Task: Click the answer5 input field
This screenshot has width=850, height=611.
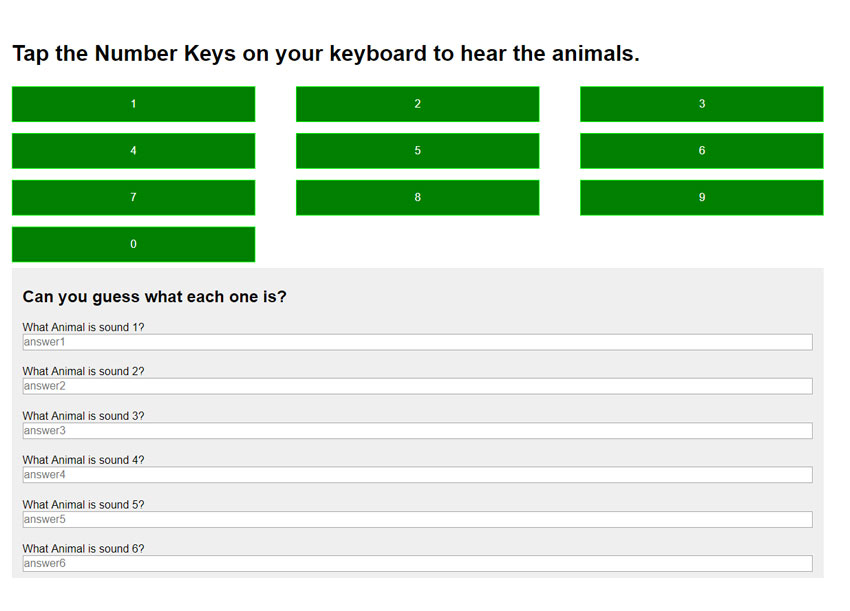Action: pyautogui.click(x=417, y=519)
